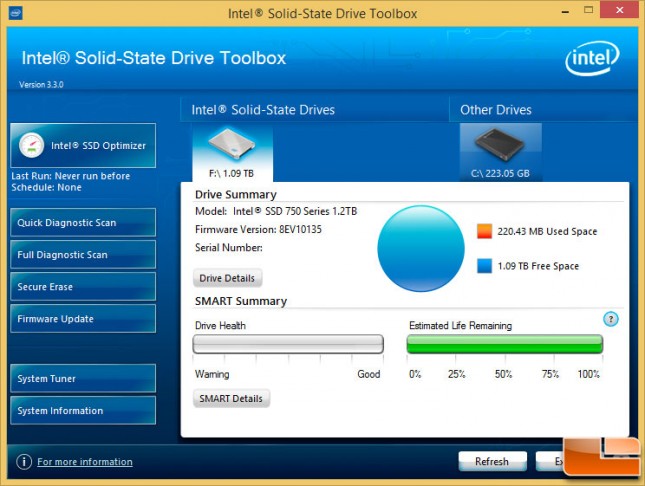
Task: Maximize the Toolbox window
Action: point(589,10)
